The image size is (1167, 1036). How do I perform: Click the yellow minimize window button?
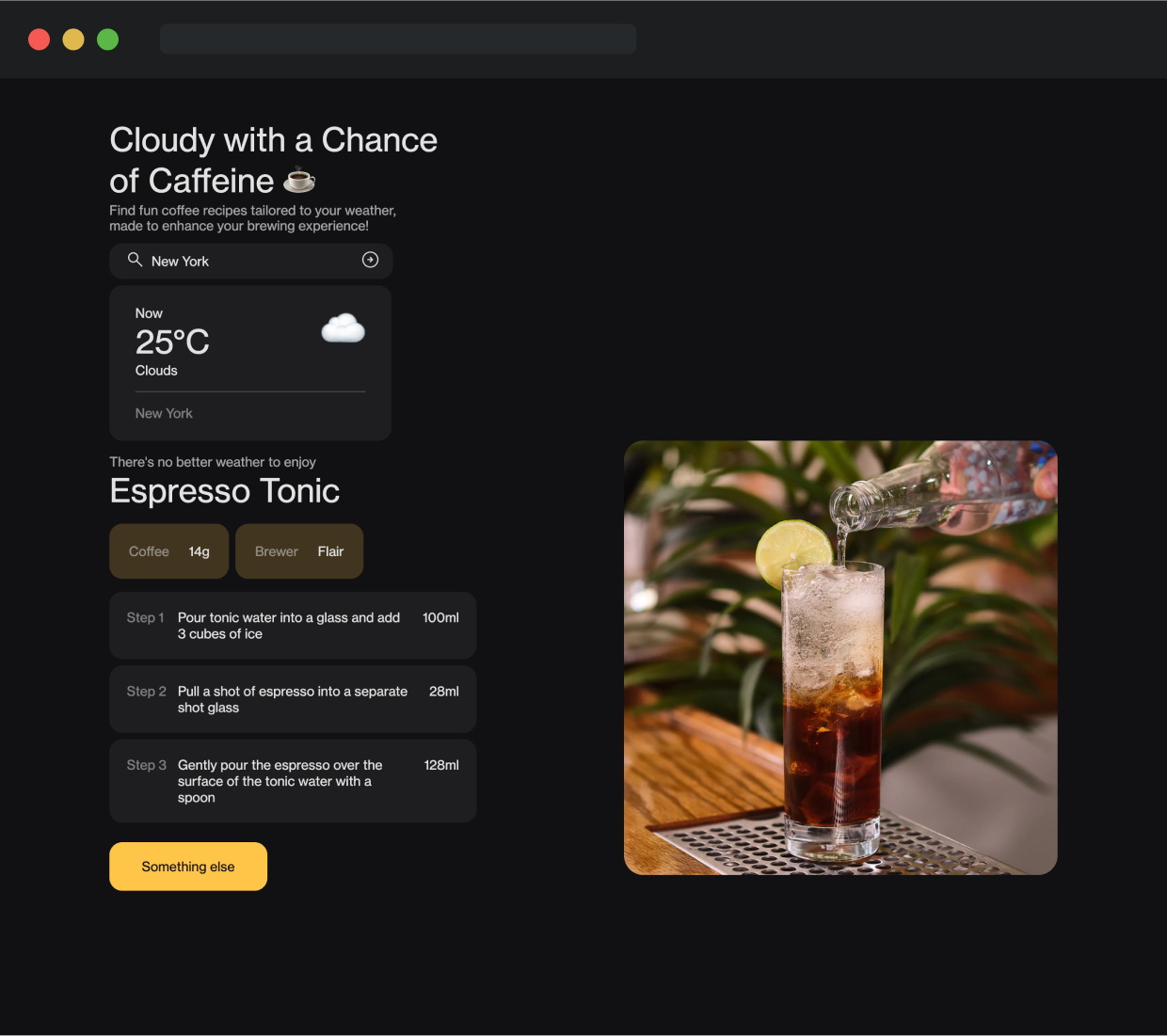73,40
